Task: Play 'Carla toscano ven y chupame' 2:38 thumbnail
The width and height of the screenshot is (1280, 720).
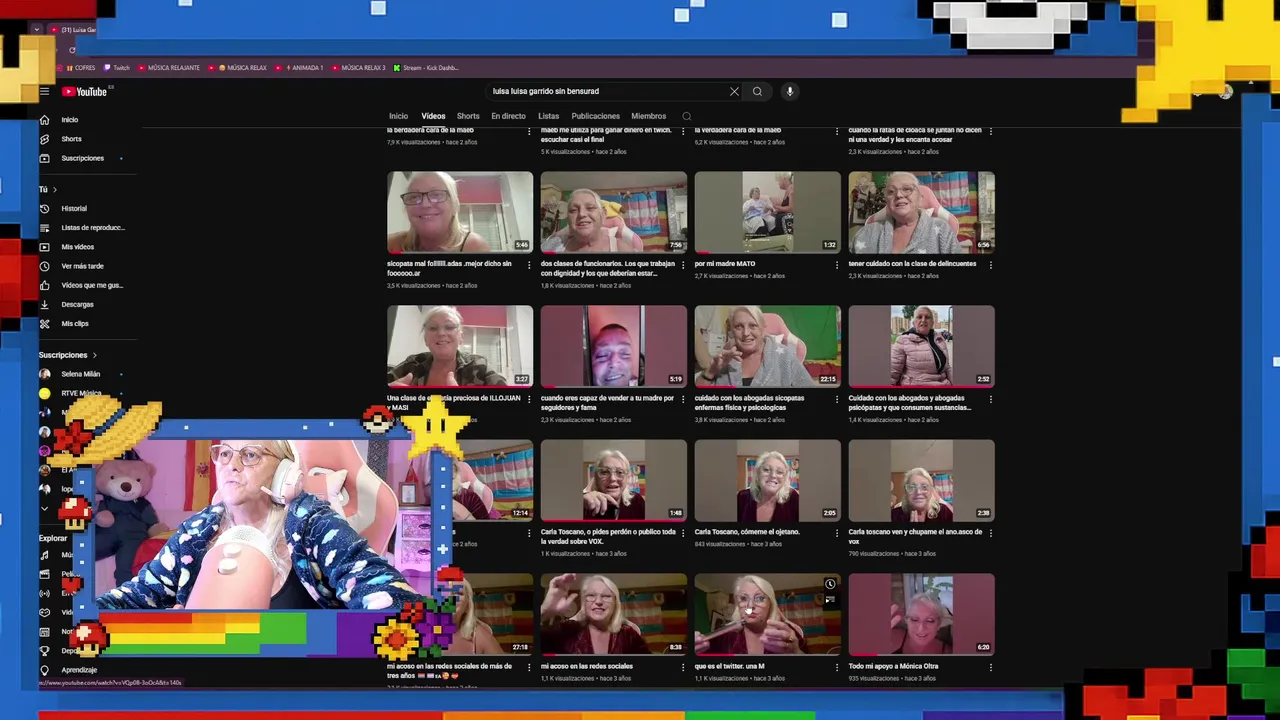Action: click(922, 480)
